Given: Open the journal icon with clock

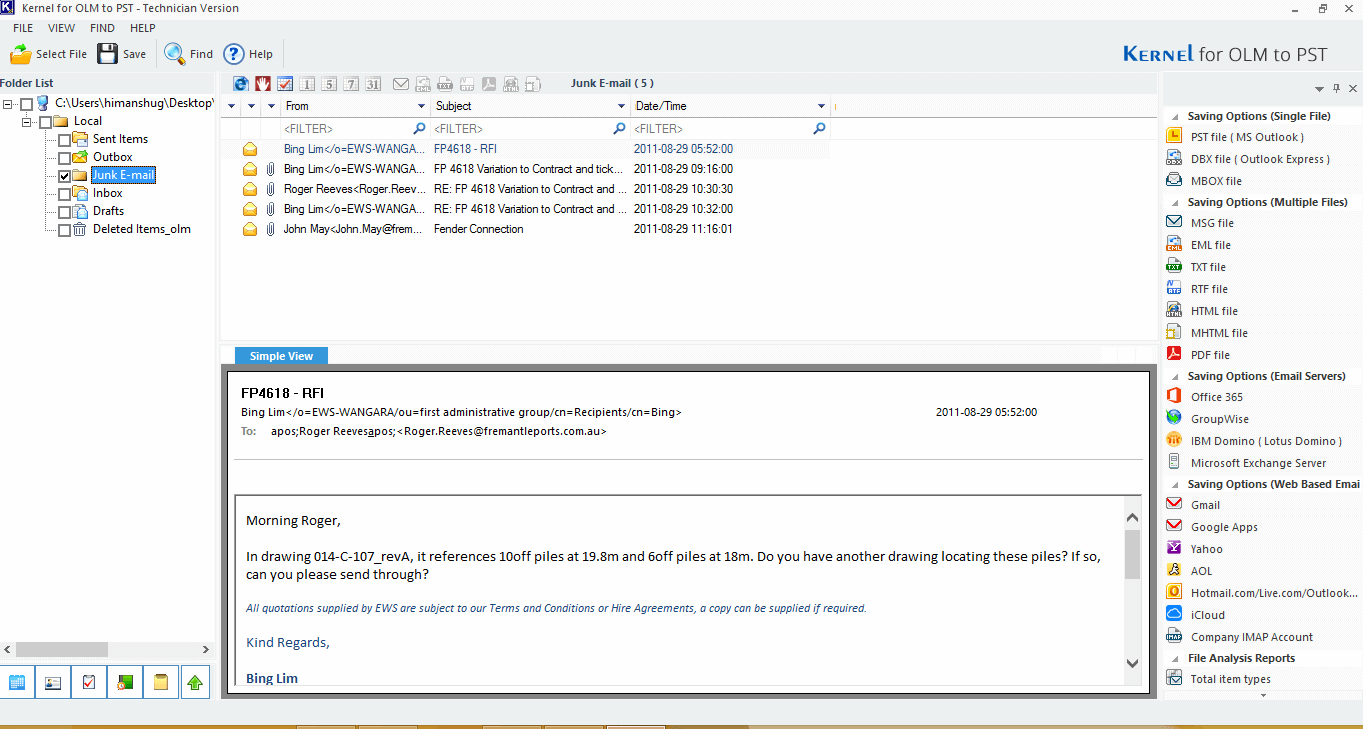Looking at the screenshot, I should click(x=125, y=682).
